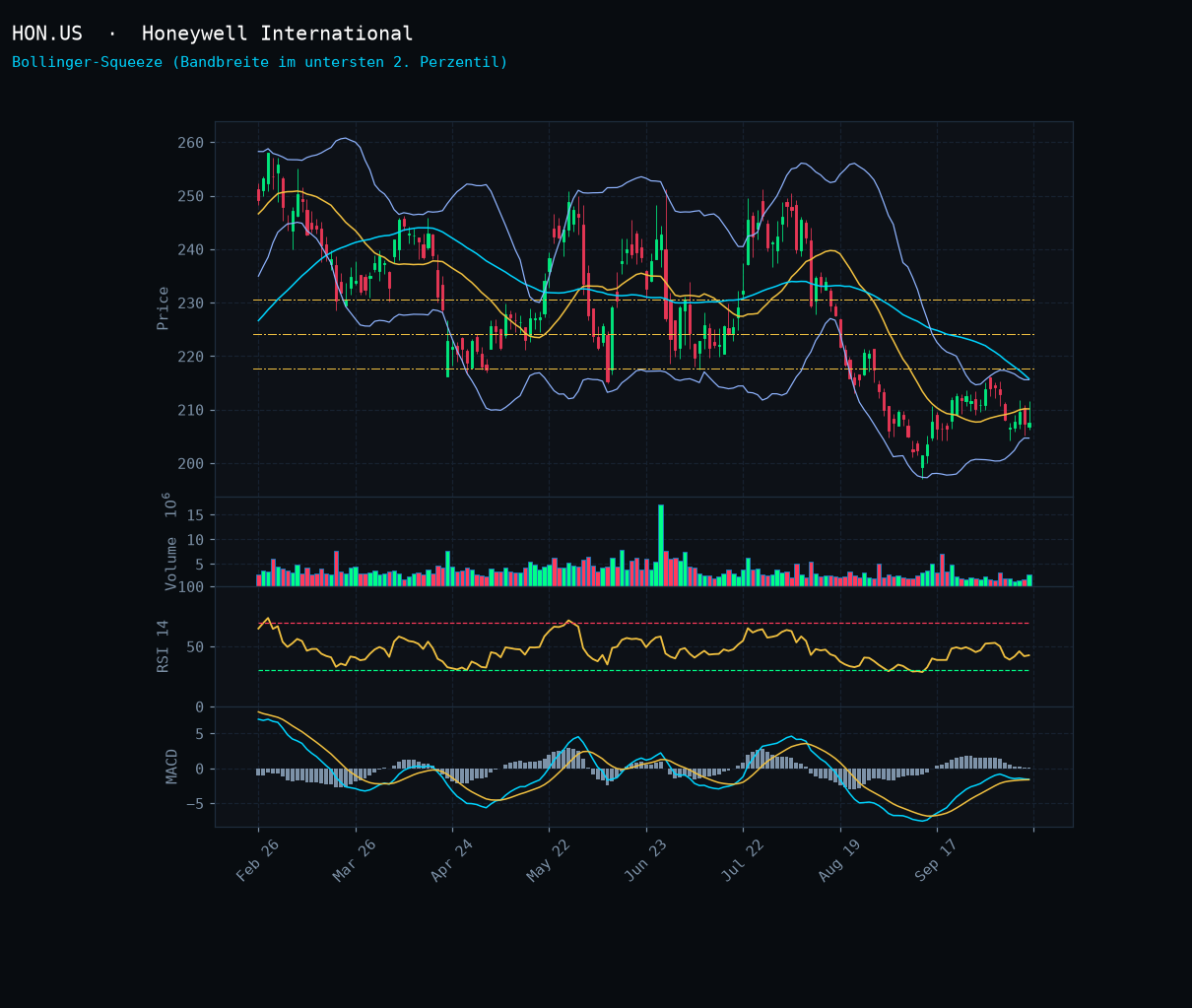Click the 50 tick on the RSI axis
1192x1008 pixels.
pyautogui.click(x=195, y=647)
